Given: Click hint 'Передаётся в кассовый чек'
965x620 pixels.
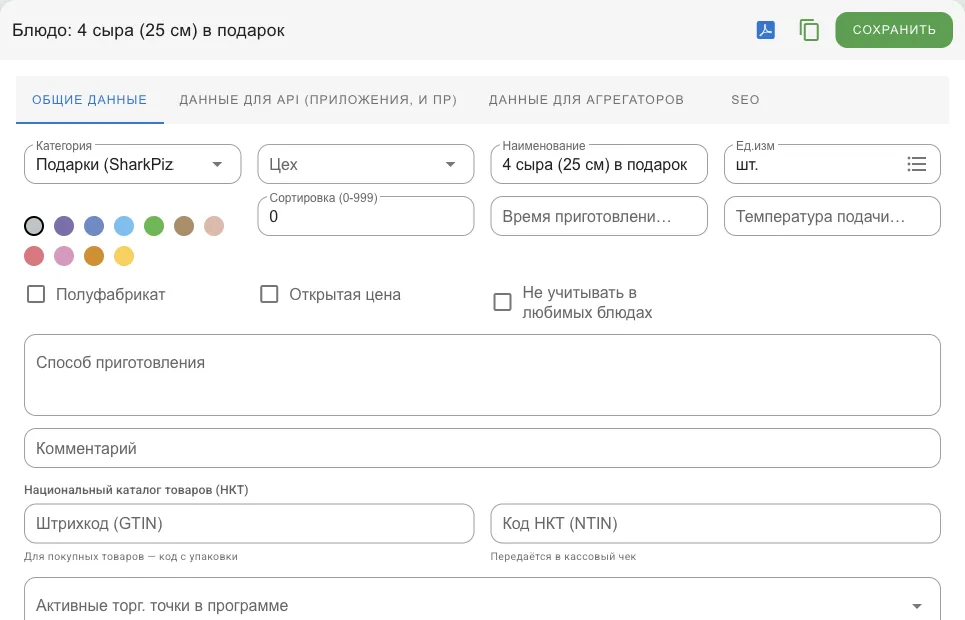Looking at the screenshot, I should pos(563,557).
